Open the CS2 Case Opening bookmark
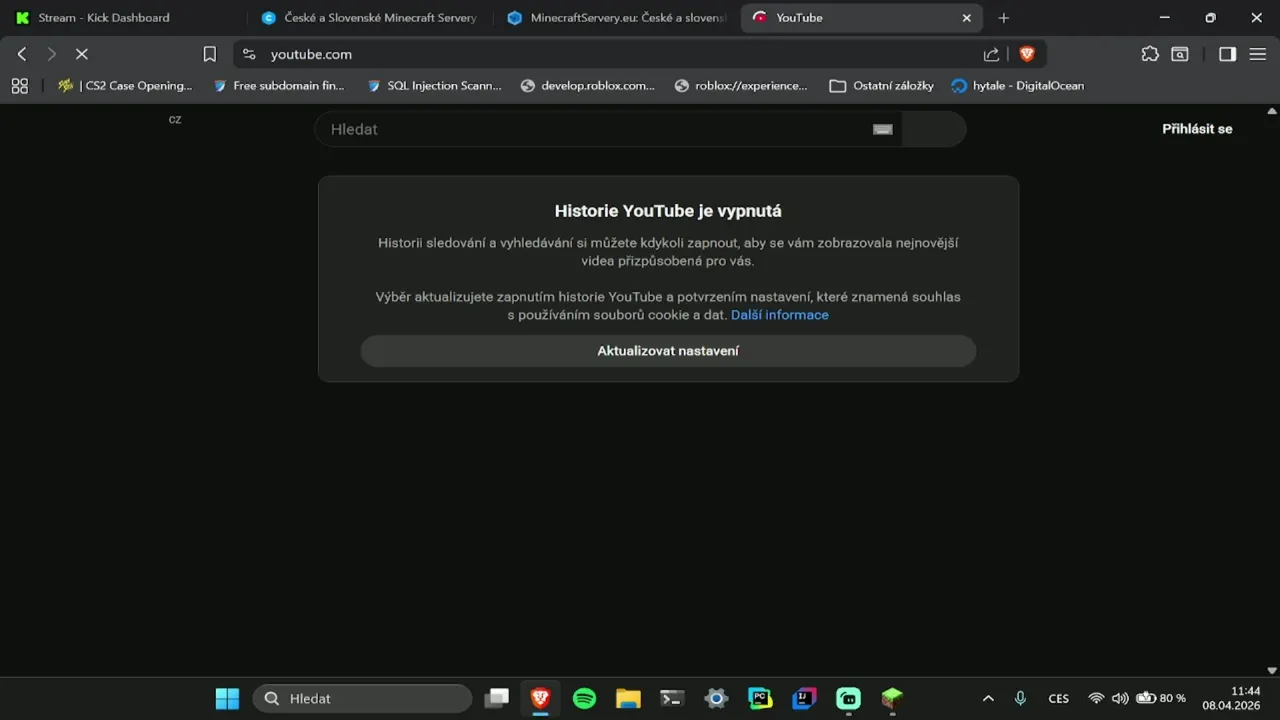Viewport: 1280px width, 720px height. point(125,86)
